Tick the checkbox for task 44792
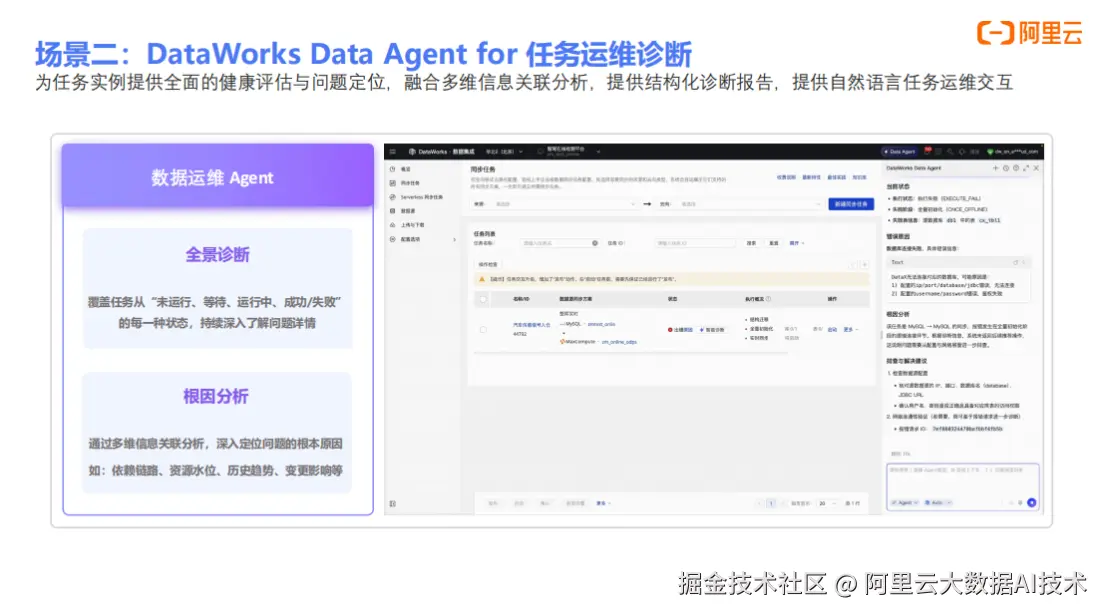The width and height of the screenshot is (1106, 616). pos(483,330)
